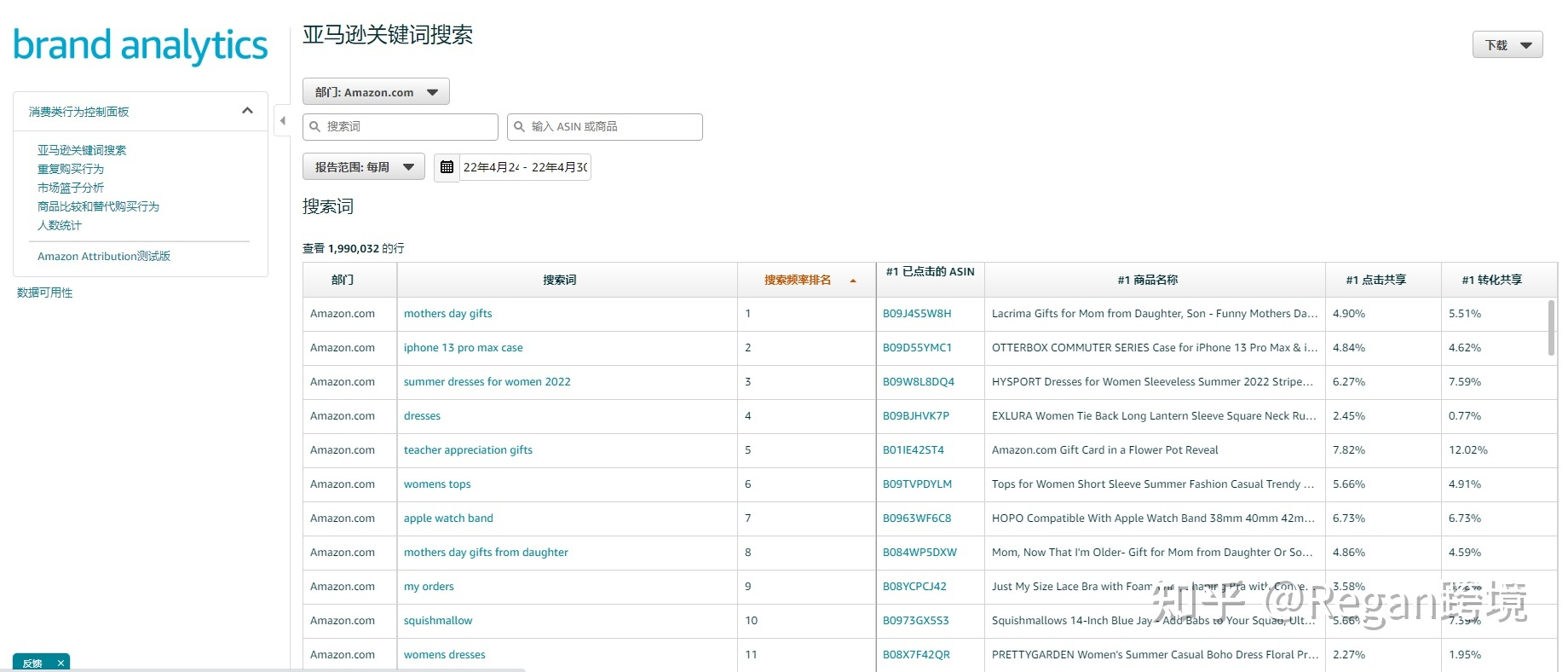Screen dimensions: 1568x672
Task: Open the department Amazon.com dropdown
Action: [x=376, y=92]
